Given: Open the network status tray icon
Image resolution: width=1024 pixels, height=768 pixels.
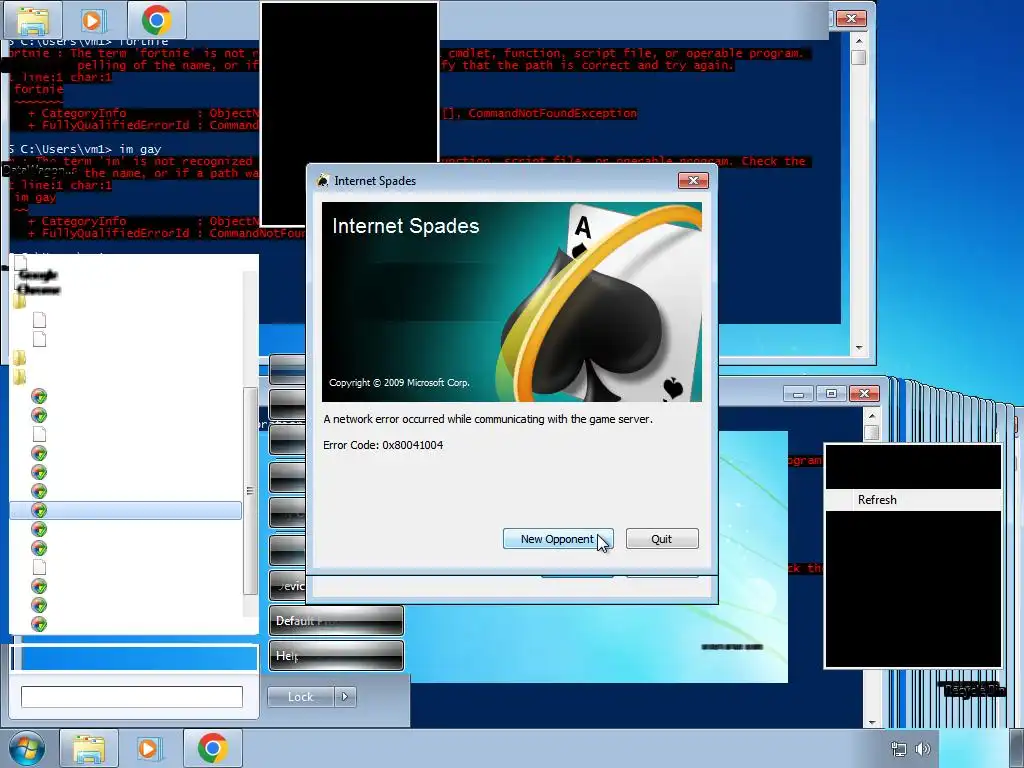Looking at the screenshot, I should [x=899, y=749].
